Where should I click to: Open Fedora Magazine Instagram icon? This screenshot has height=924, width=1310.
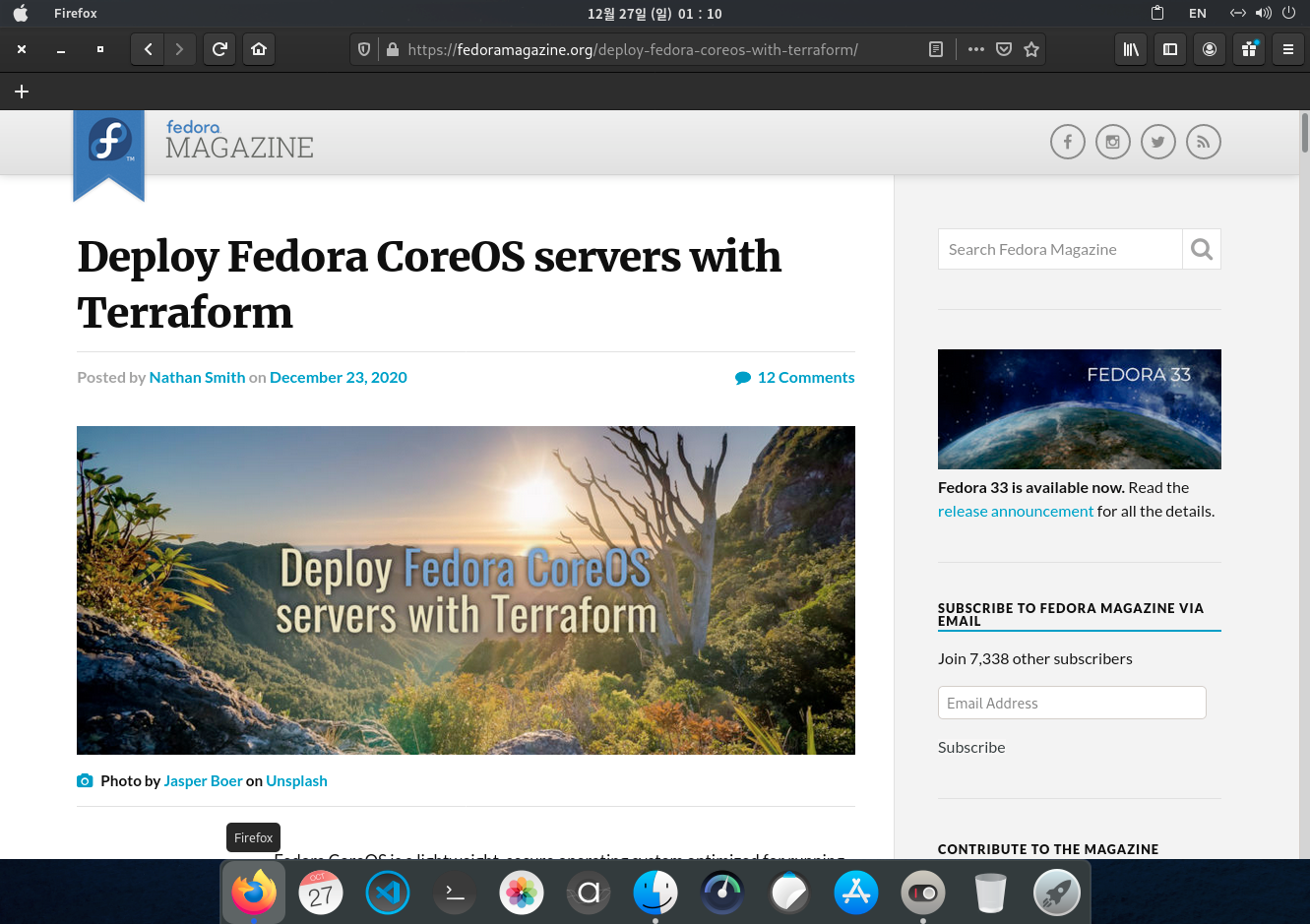(1113, 142)
